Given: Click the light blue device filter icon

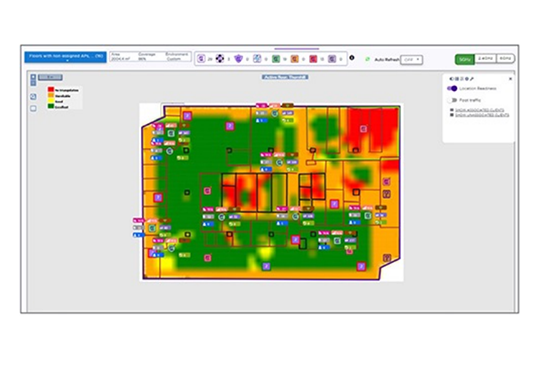Looking at the screenshot, I should 257,59.
